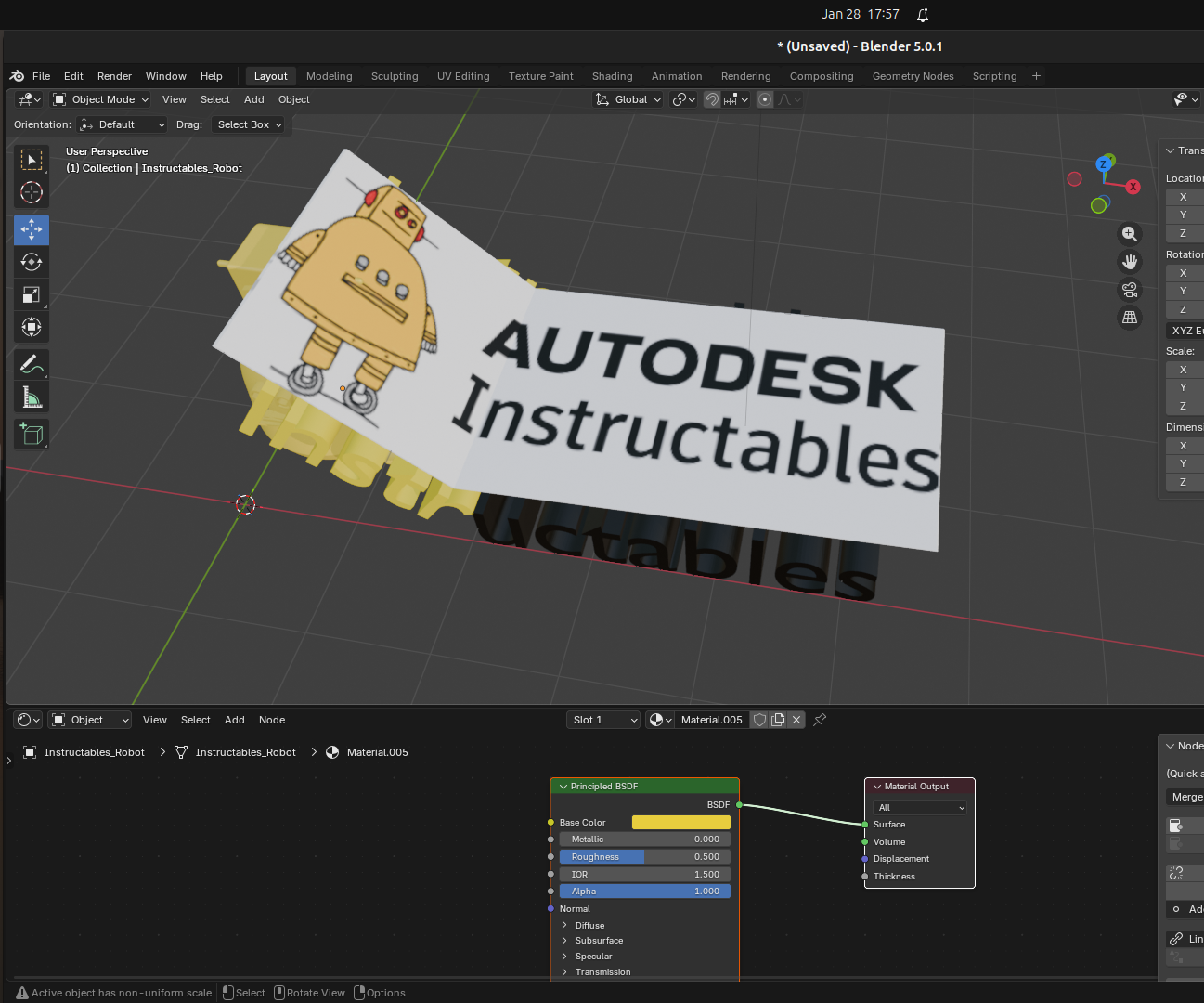
Task: Open the transform pivot point dropdown
Action: point(684,99)
